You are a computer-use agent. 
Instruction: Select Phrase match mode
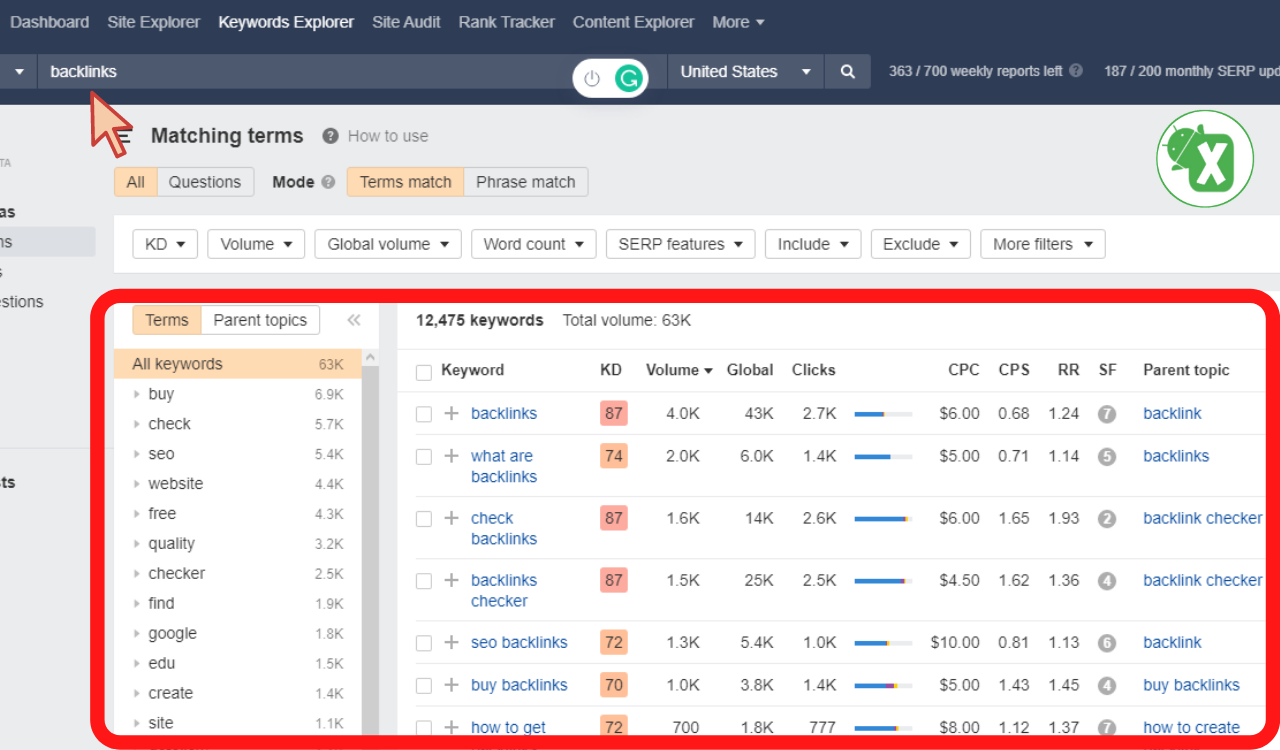tap(526, 182)
